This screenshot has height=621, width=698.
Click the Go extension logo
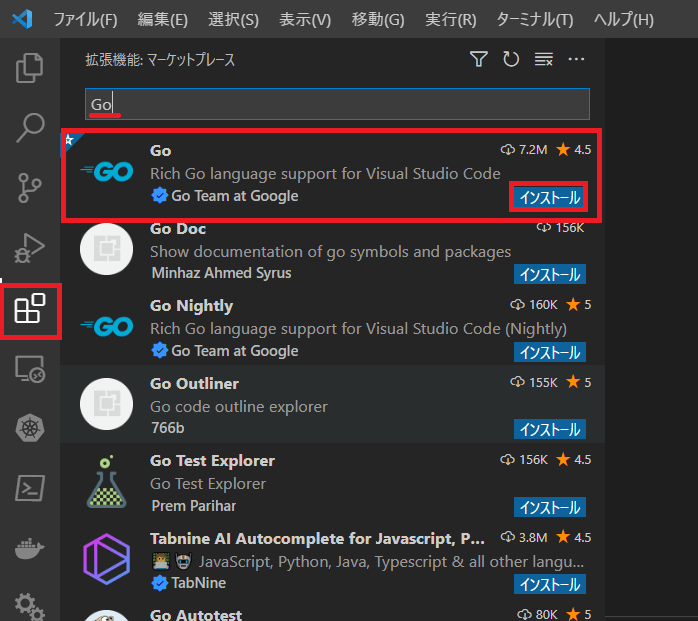coord(107,171)
